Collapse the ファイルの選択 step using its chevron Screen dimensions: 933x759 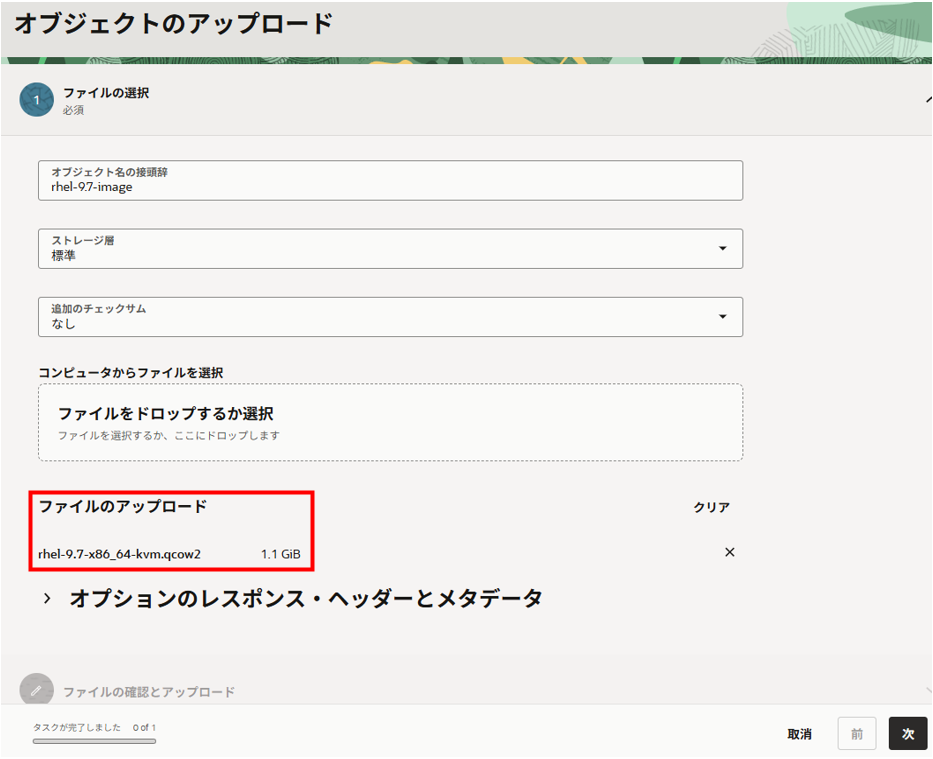(926, 98)
